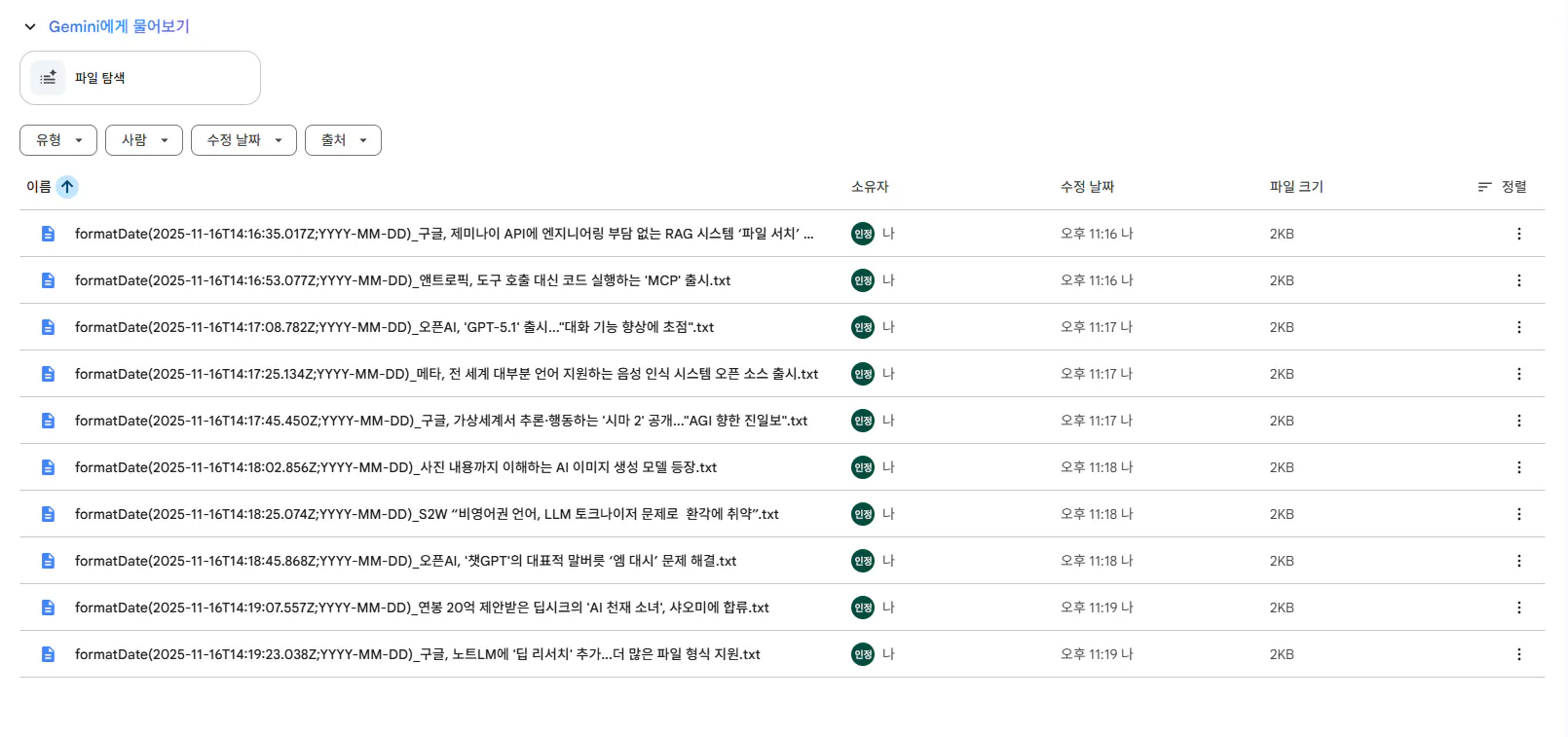This screenshot has height=737, width=1568.
Task: Click the sparkle list icon in 파일 탐색
Action: click(x=48, y=78)
